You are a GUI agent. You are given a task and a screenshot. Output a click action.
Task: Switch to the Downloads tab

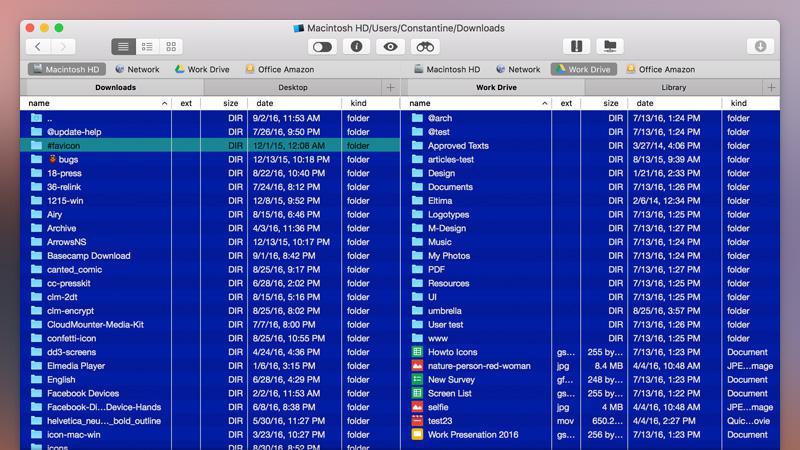(x=115, y=87)
